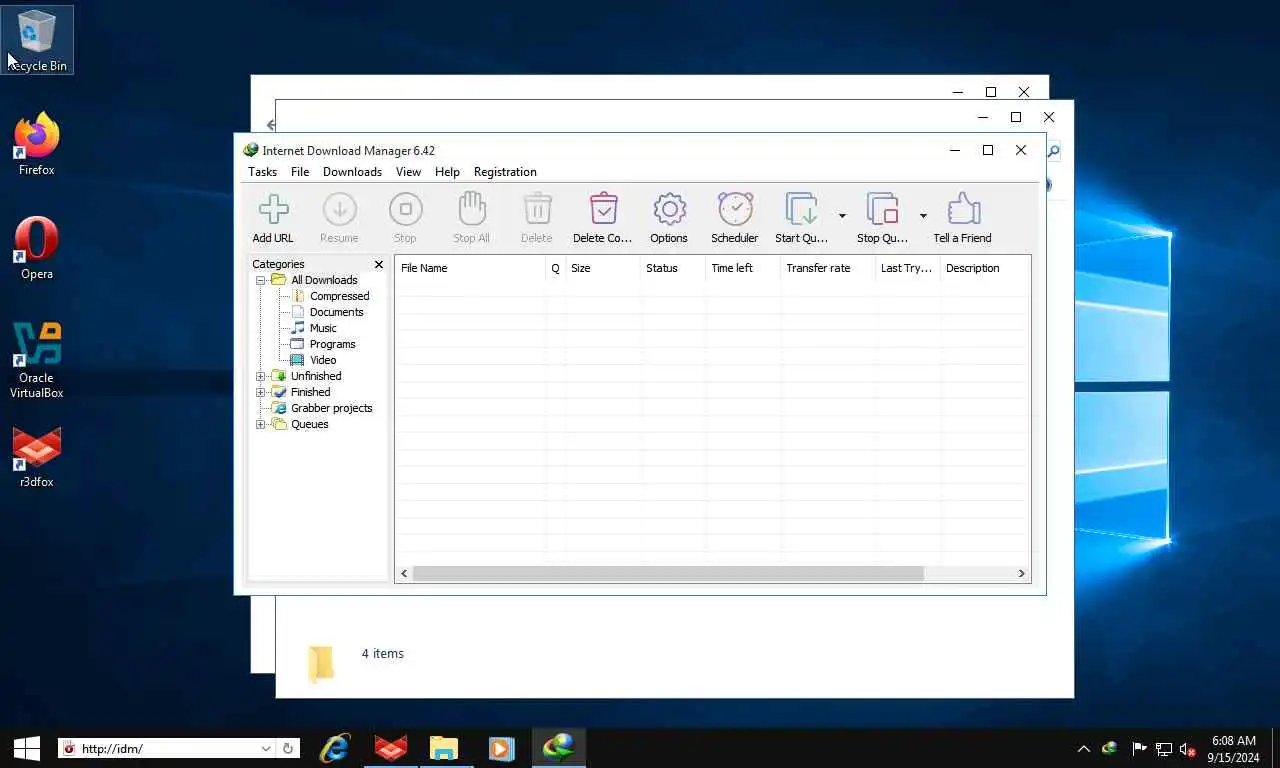Click the Stop toolbar icon
Image resolution: width=1280 pixels, height=768 pixels.
click(x=405, y=210)
